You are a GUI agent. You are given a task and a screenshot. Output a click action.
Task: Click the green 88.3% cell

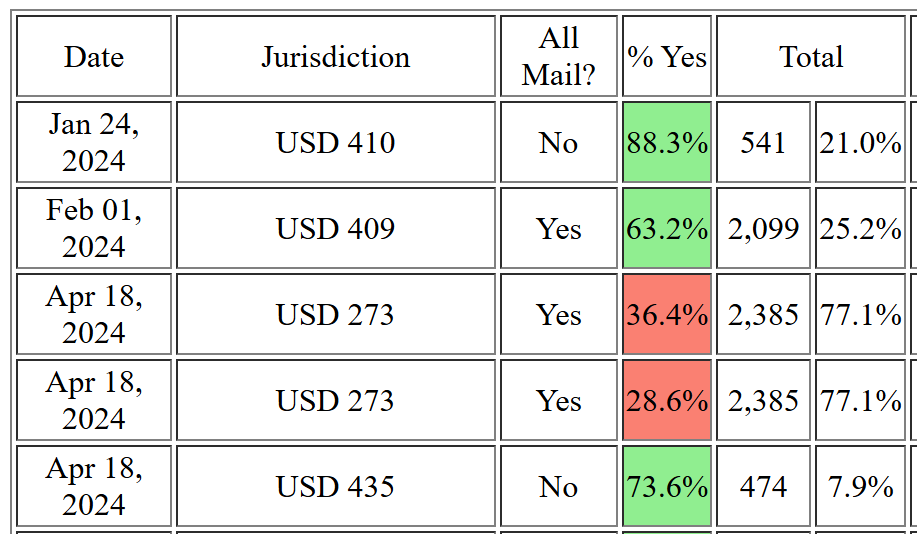pos(667,143)
